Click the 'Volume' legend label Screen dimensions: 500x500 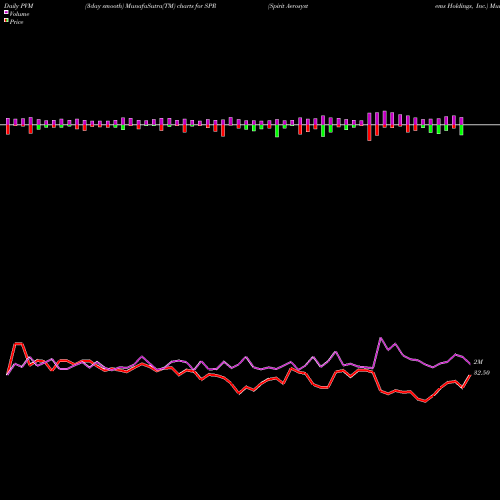coord(19,14)
